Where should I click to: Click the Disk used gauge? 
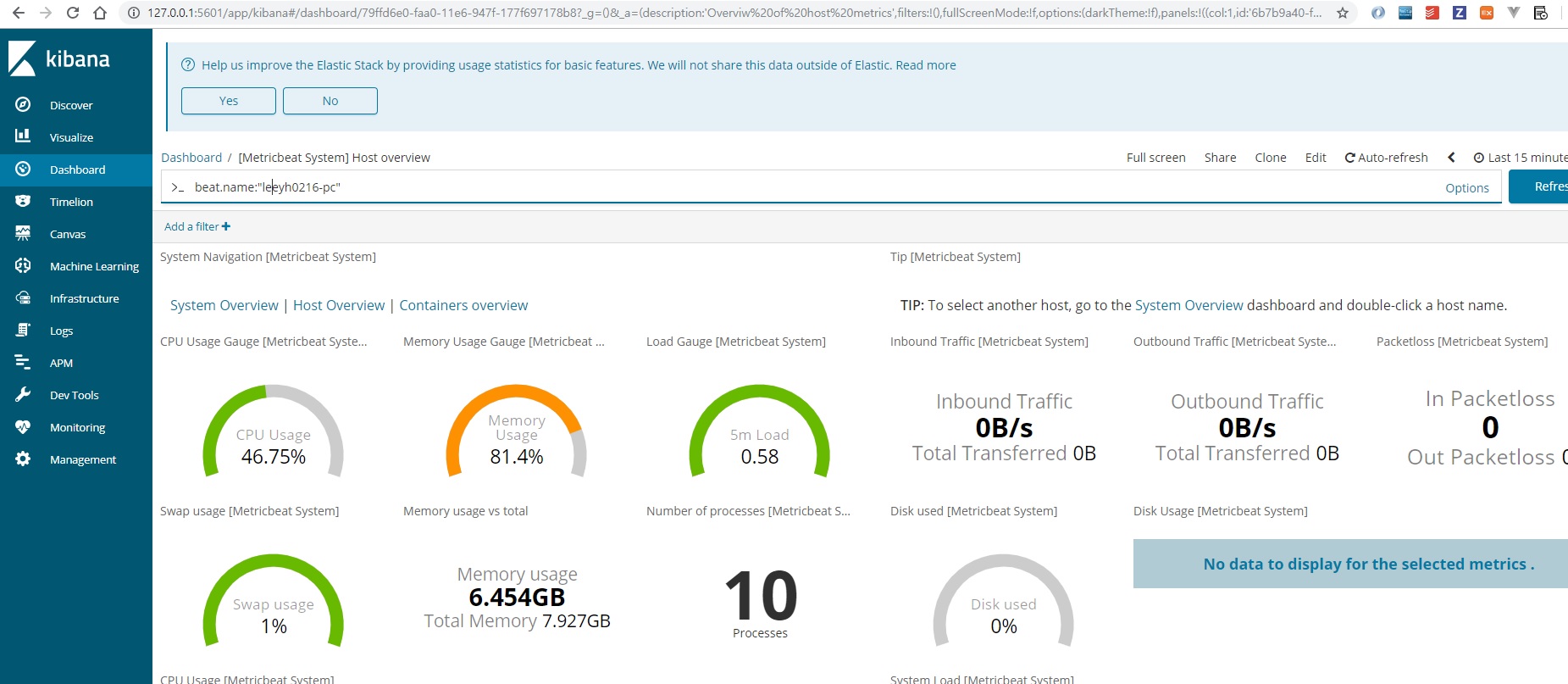[x=1003, y=600]
